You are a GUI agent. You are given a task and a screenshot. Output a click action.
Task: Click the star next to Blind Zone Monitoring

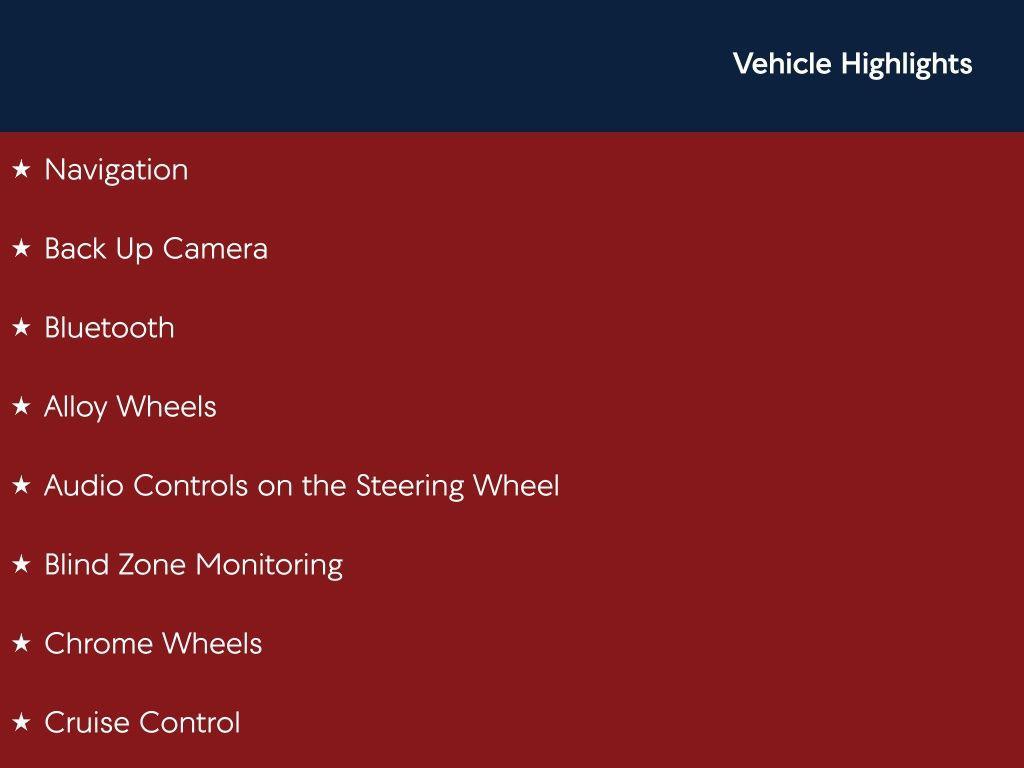(21, 565)
